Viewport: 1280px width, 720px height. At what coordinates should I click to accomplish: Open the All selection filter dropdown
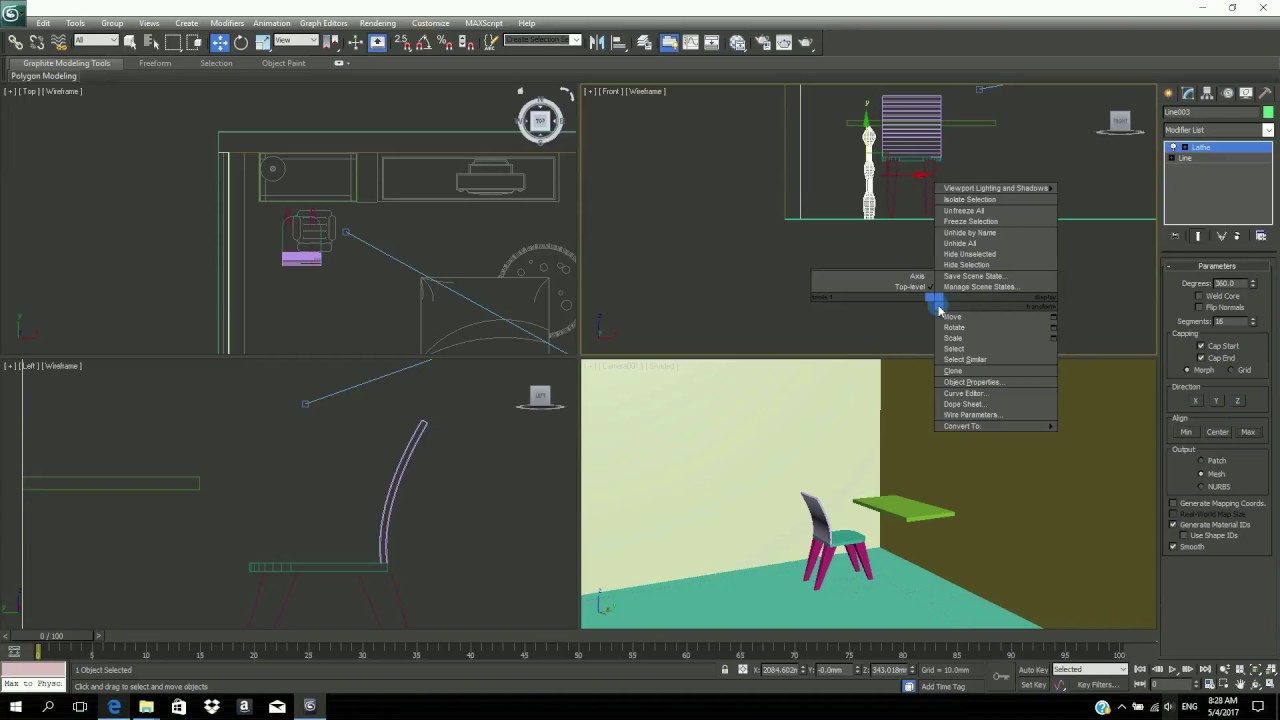[x=96, y=41]
